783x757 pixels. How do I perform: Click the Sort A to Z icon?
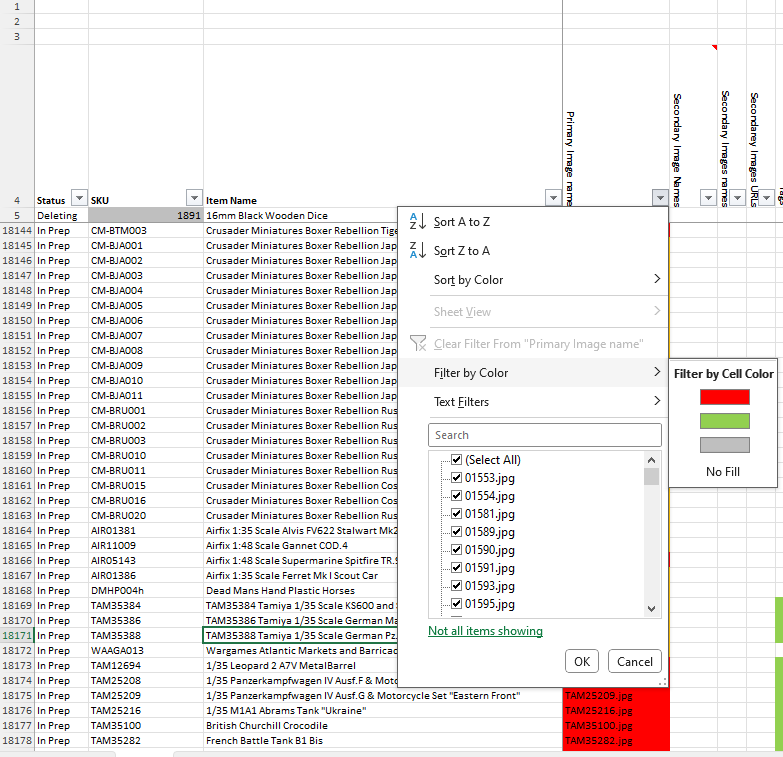coord(417,221)
